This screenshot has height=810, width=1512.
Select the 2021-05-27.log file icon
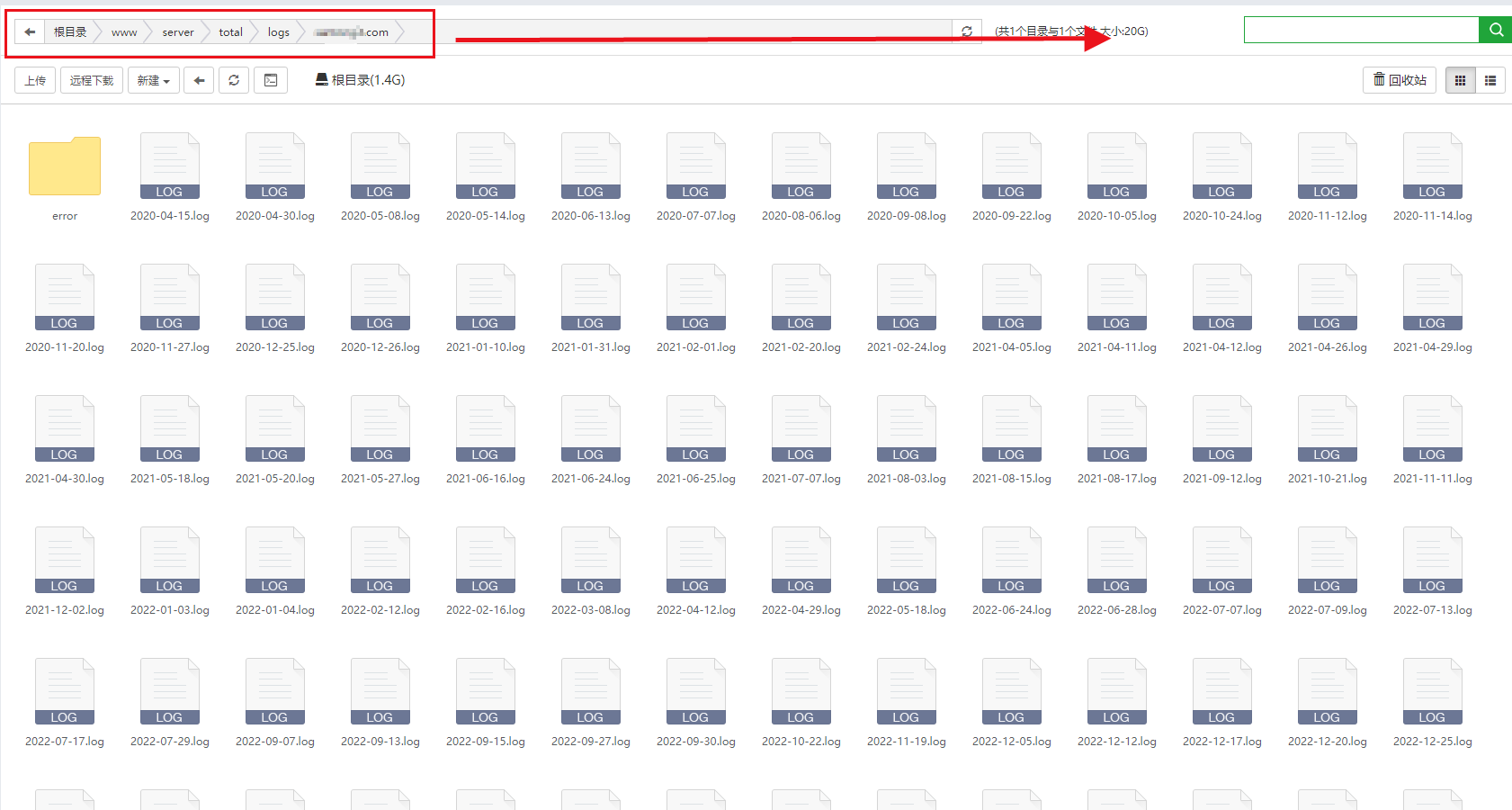380,428
